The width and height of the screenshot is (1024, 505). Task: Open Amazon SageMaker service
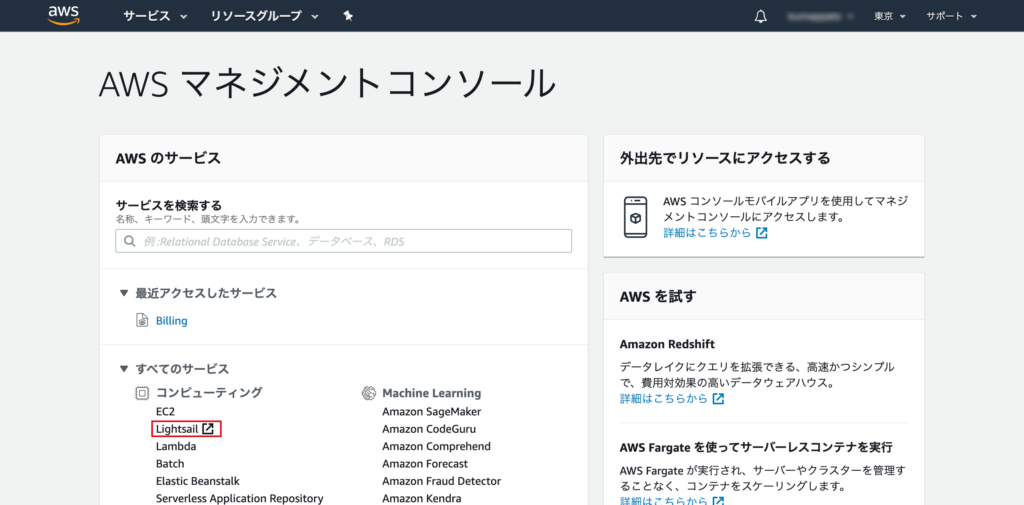[432, 412]
